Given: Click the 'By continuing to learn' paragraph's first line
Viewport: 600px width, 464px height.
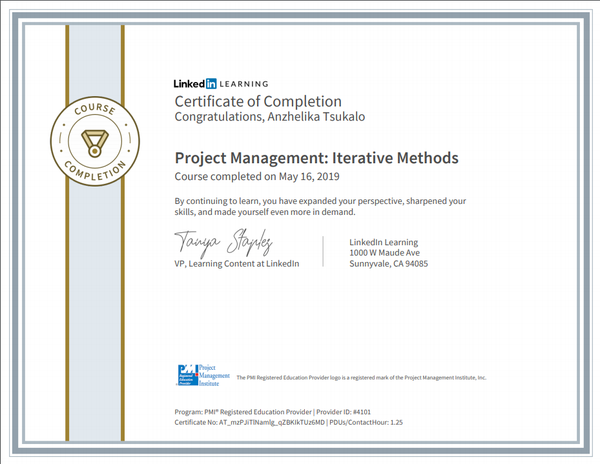Looking at the screenshot, I should click(320, 201).
